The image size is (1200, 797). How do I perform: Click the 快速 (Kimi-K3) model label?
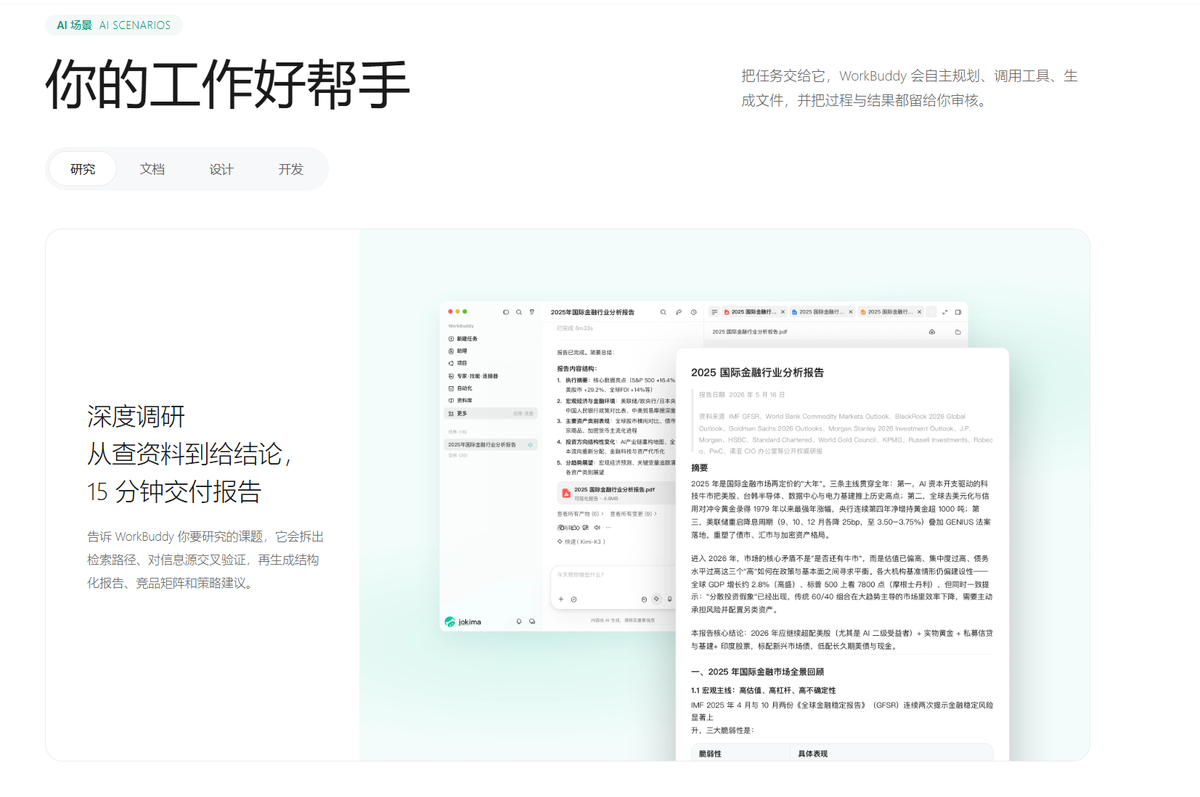tap(581, 541)
